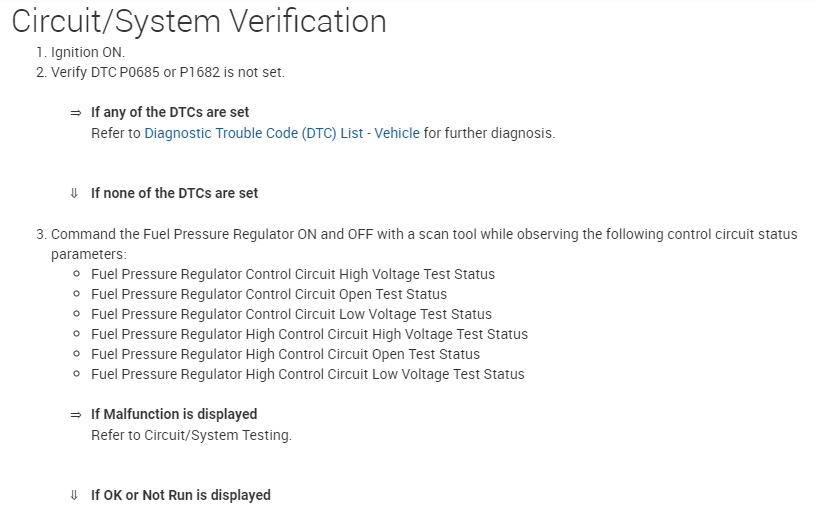Click right arrow beside "If any of the DTCs are set"
The height and width of the screenshot is (520, 816).
75,113
